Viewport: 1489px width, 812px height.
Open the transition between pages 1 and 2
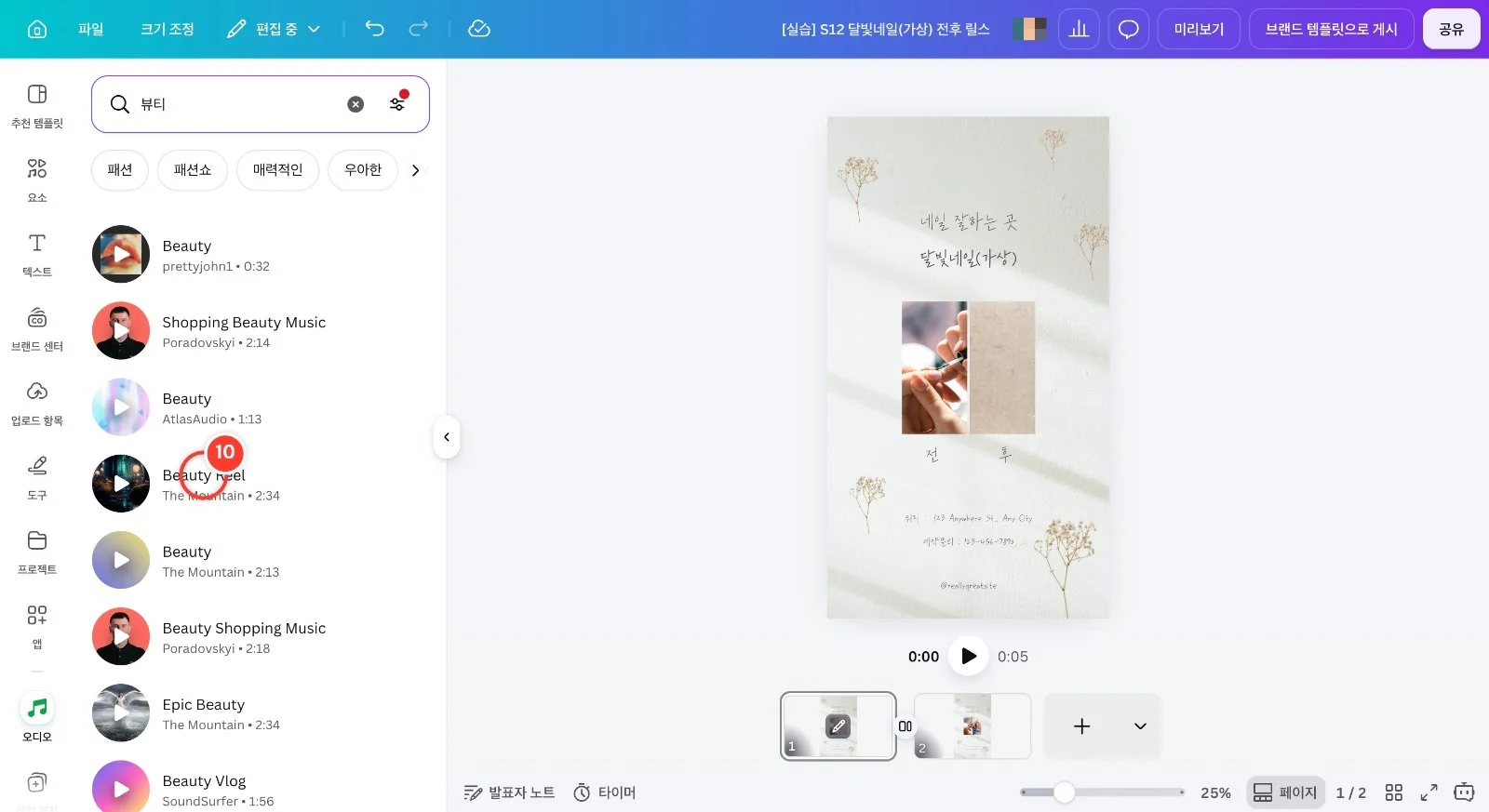coord(905,726)
